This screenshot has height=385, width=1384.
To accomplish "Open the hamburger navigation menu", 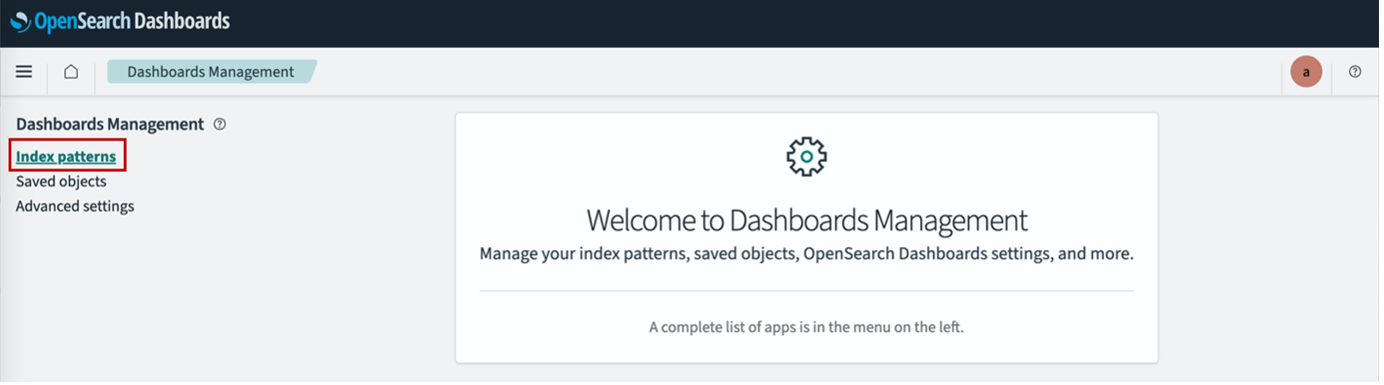I will (x=24, y=72).
